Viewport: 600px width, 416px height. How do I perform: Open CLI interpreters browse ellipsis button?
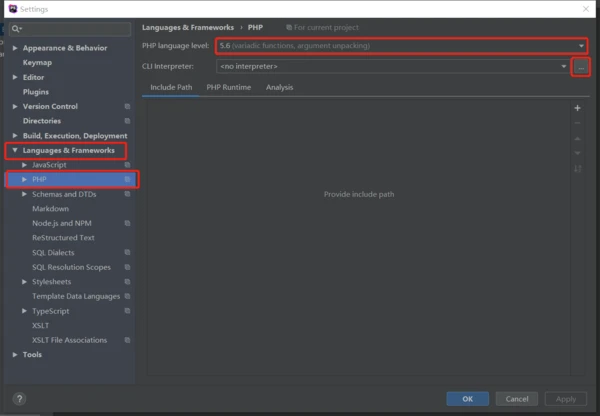[581, 67]
